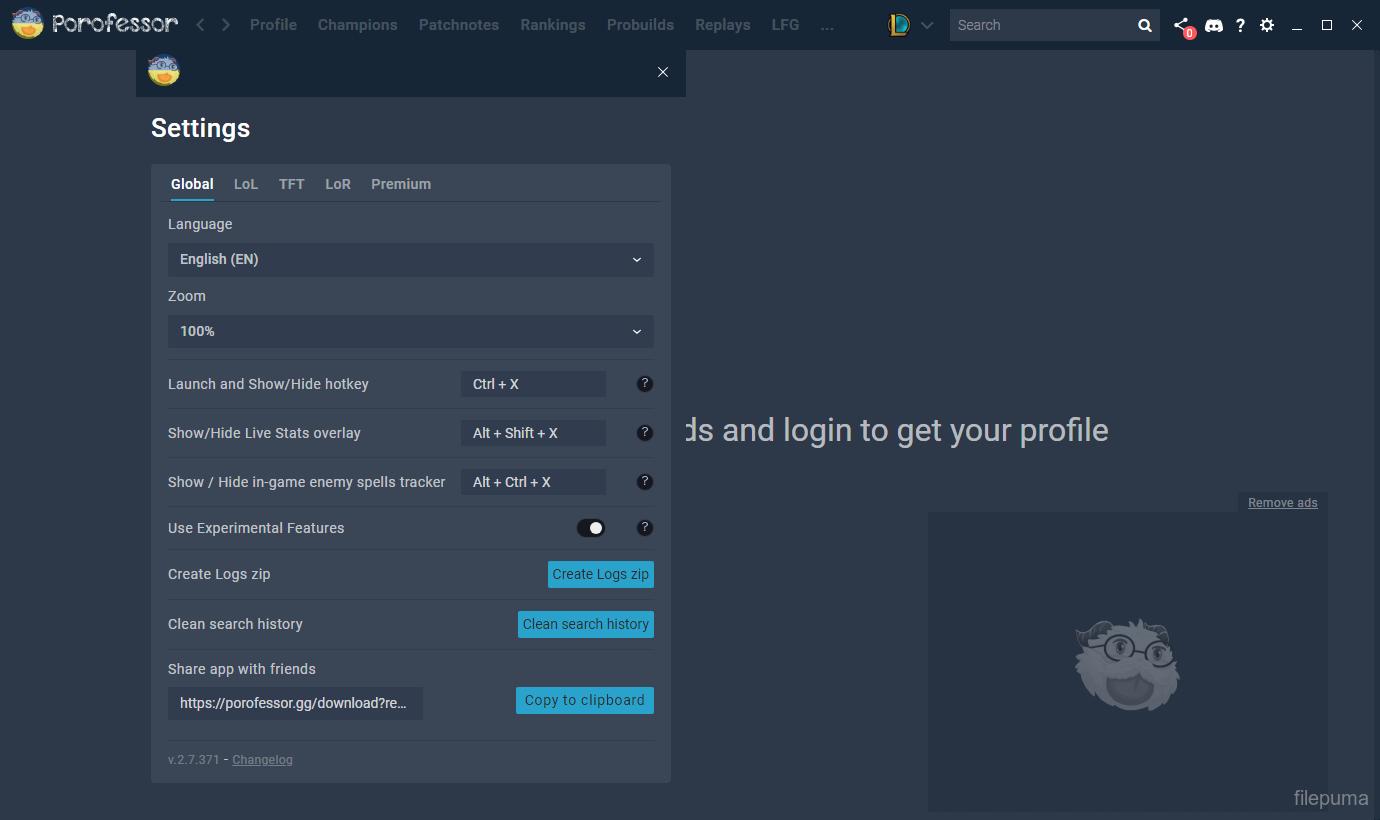
Task: Click the Discord icon in top bar
Action: coord(1213,25)
